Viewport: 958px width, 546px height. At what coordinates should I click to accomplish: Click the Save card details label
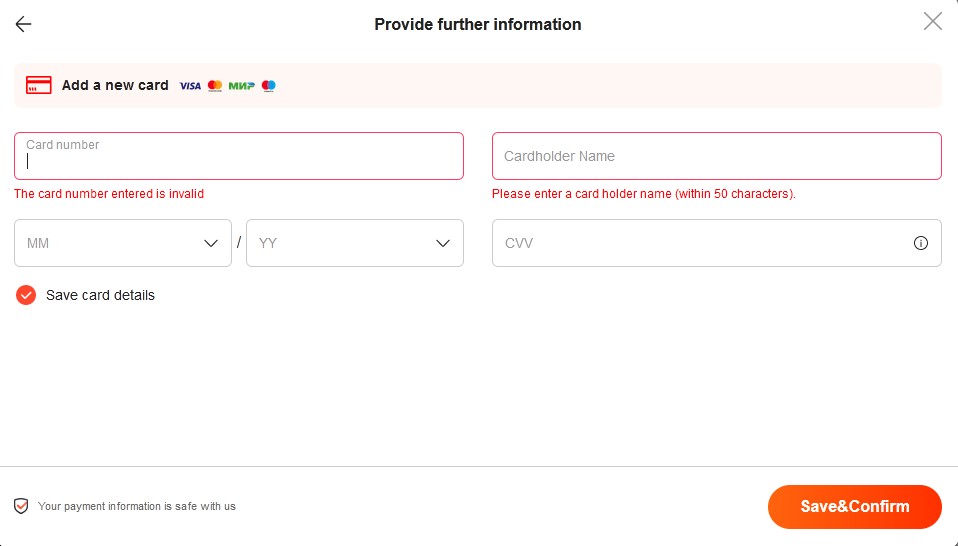100,295
